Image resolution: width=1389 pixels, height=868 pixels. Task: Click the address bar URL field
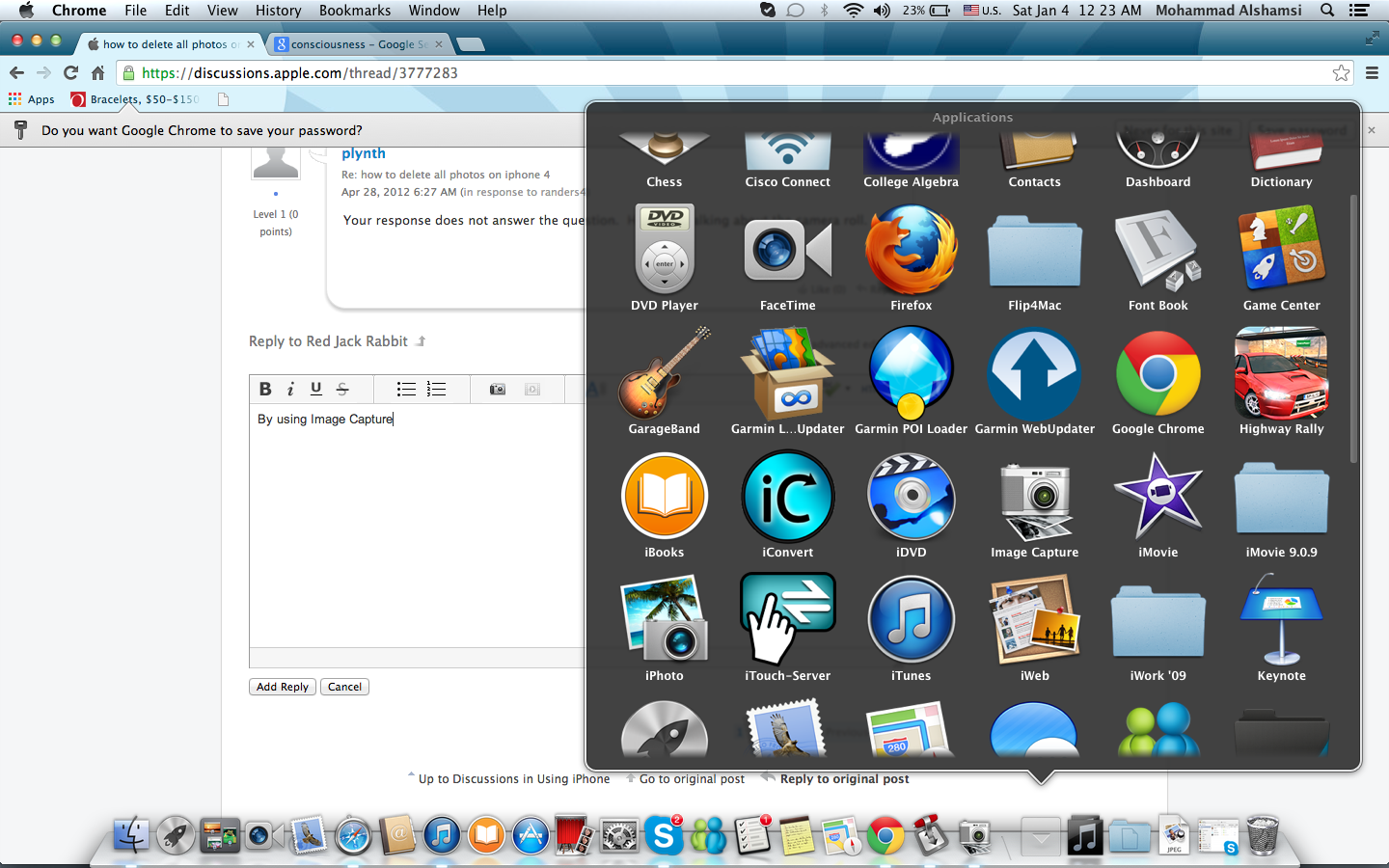735,73
